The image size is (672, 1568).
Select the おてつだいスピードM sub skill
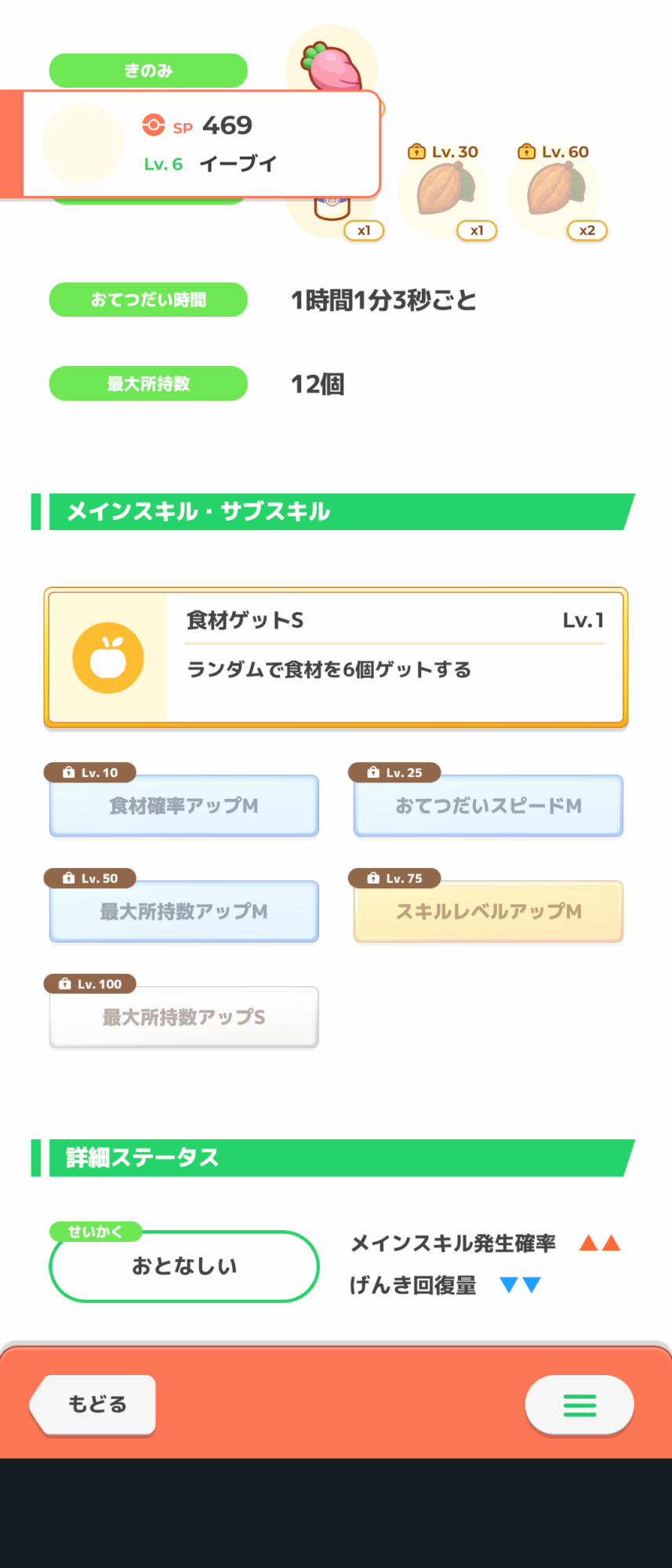pyautogui.click(x=489, y=806)
